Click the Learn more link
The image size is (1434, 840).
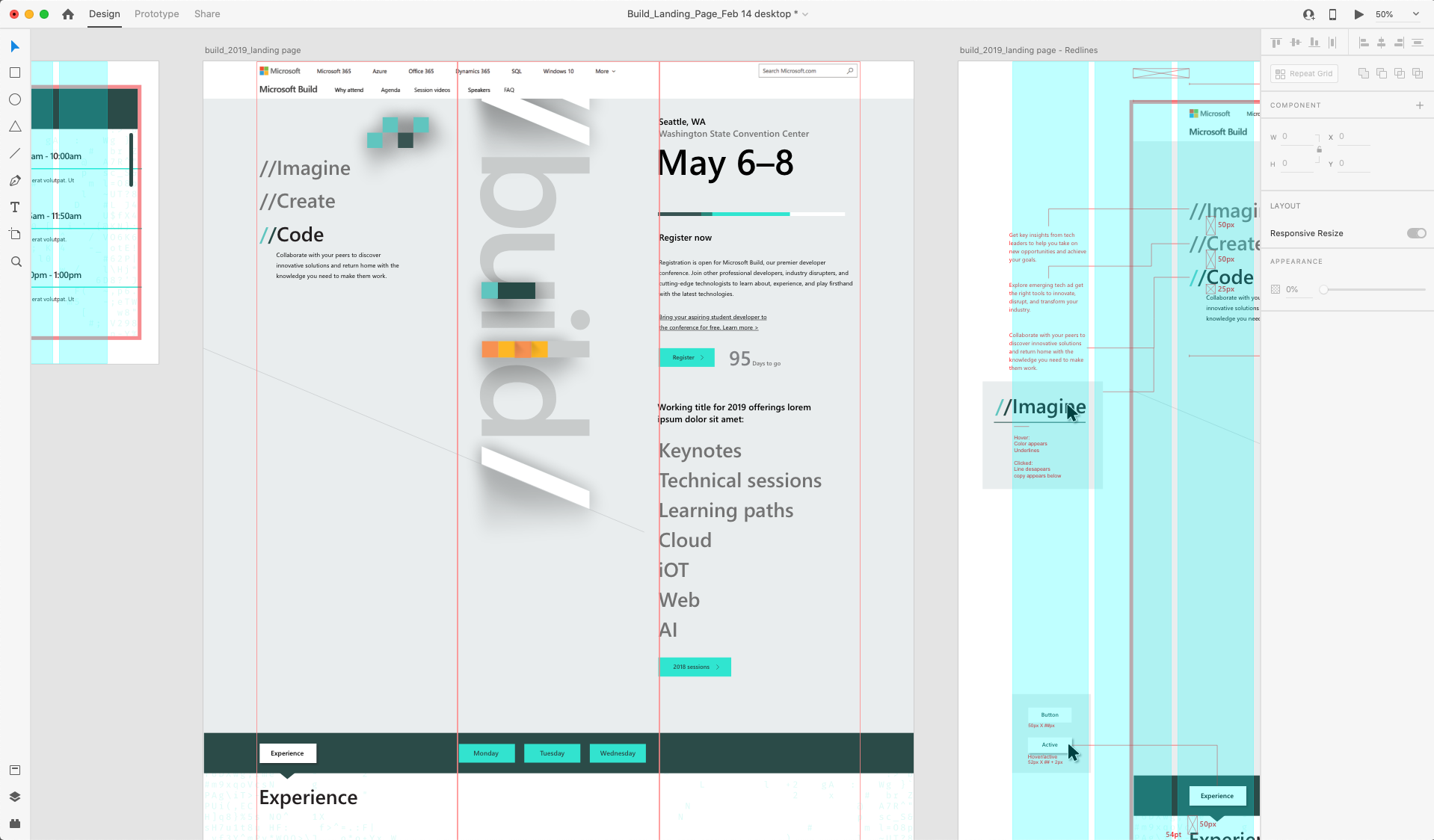(x=740, y=327)
